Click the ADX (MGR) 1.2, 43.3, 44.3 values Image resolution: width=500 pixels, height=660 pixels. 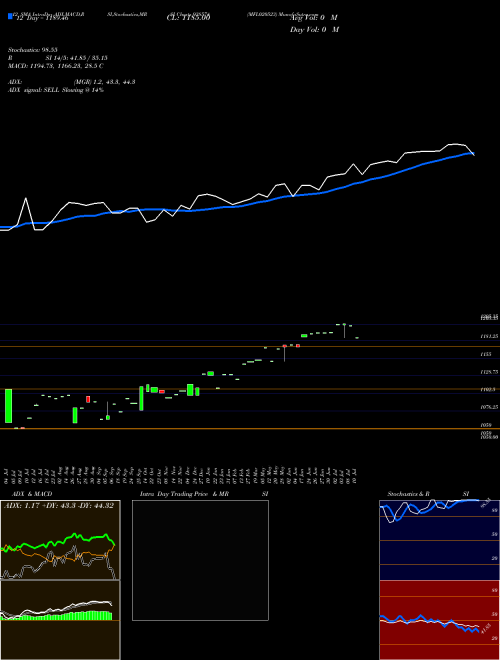pos(104,82)
